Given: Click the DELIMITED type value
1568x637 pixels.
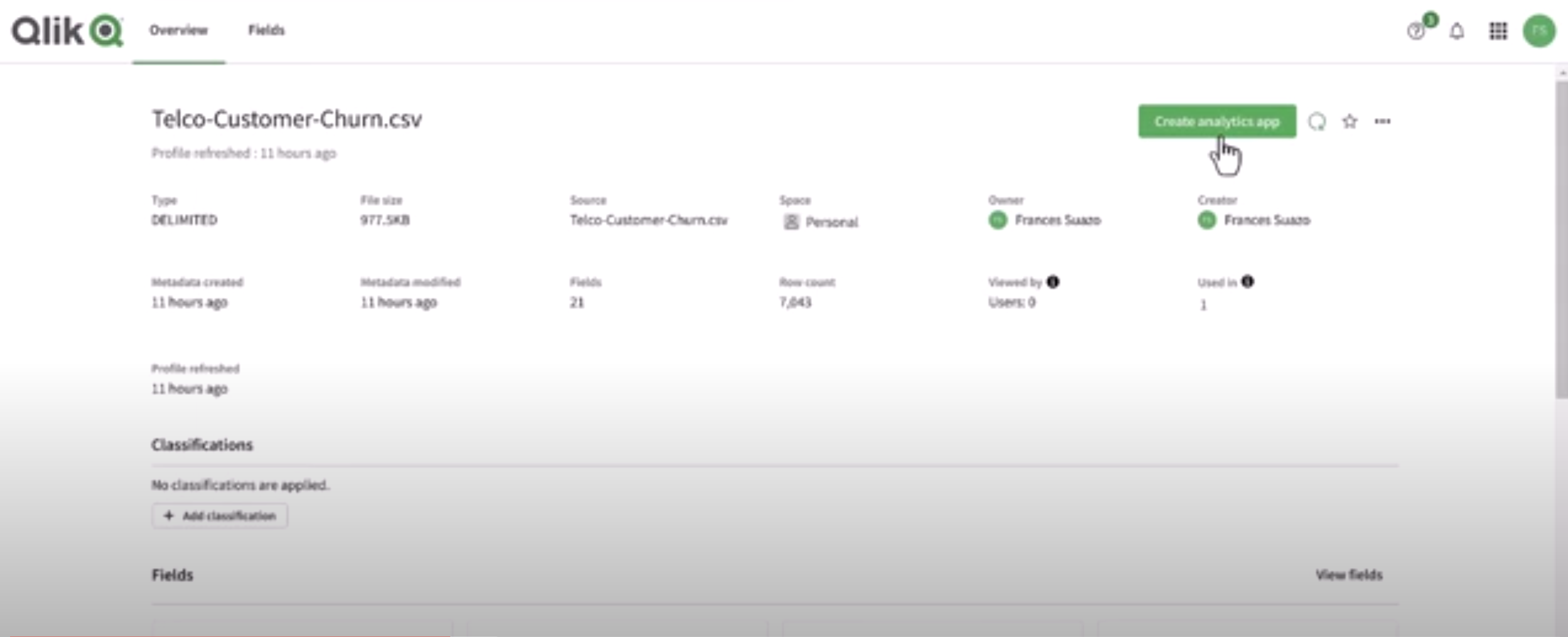Looking at the screenshot, I should click(x=185, y=220).
